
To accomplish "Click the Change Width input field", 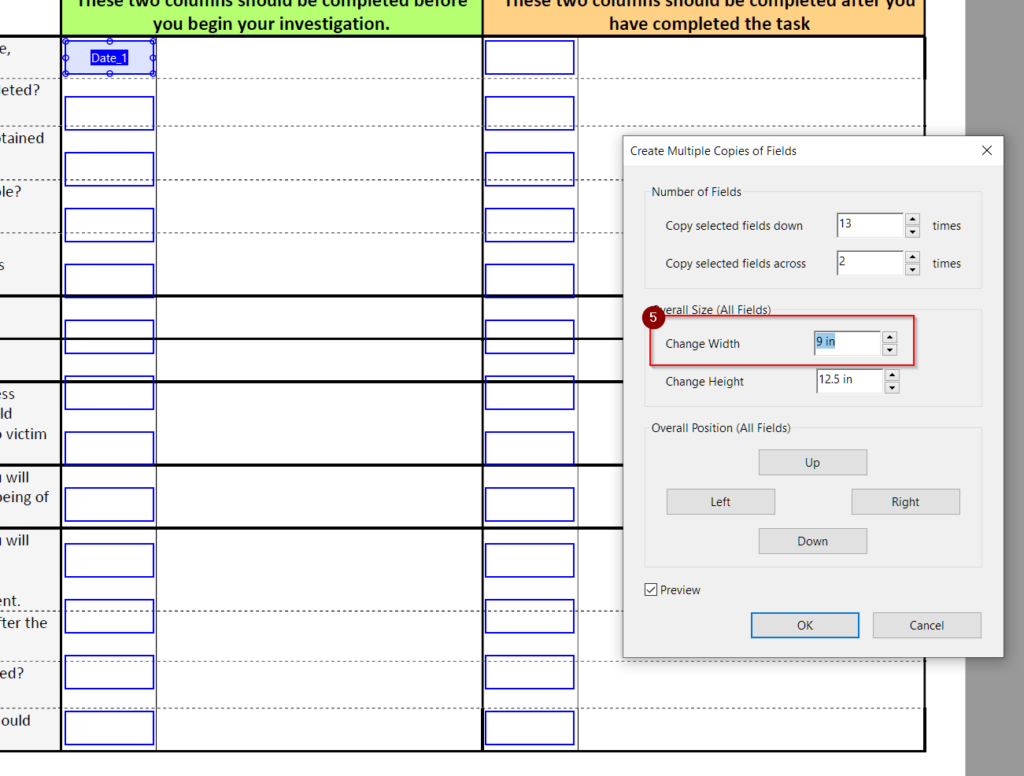I will [847, 343].
